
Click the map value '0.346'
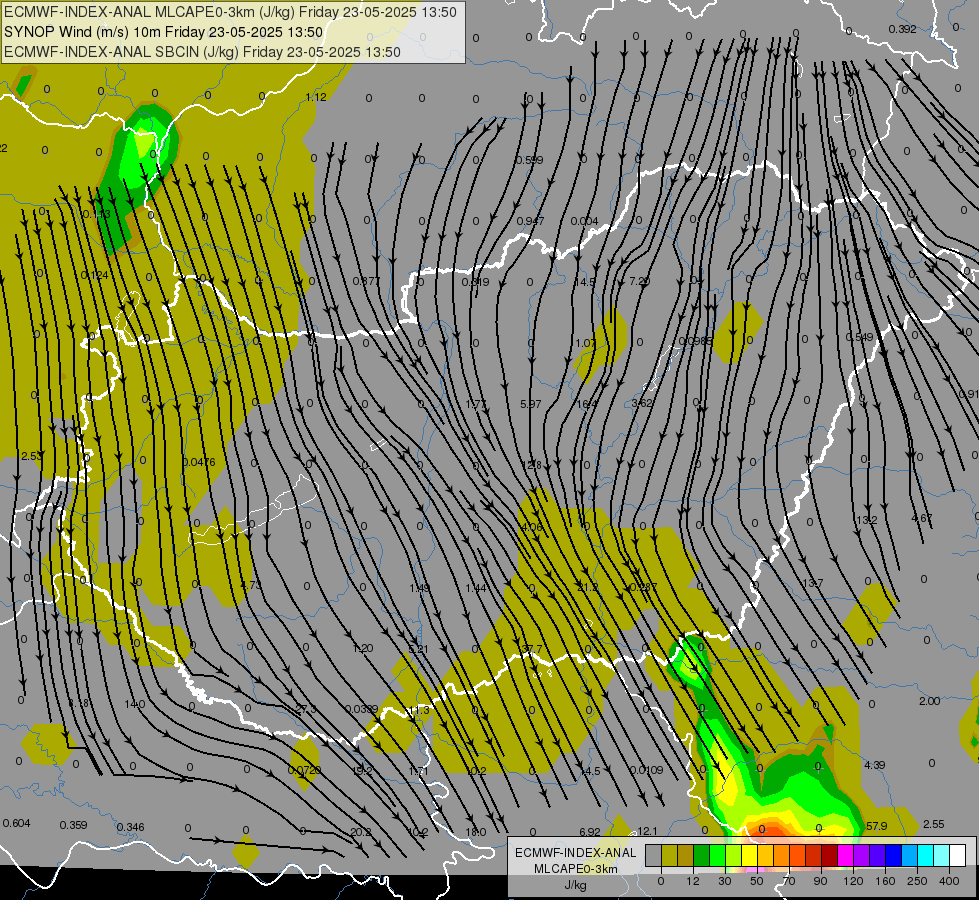tap(130, 827)
